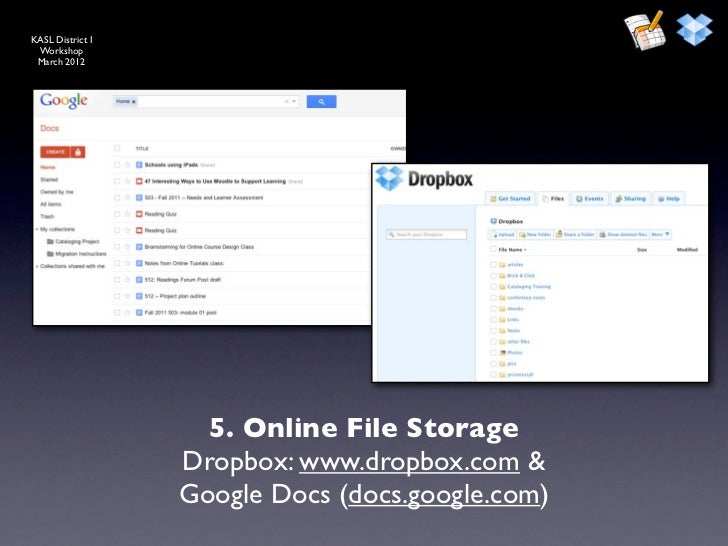Click the document icon of 'Schools using iPads'
Viewport: 728px width, 546px height.
click(x=139, y=165)
